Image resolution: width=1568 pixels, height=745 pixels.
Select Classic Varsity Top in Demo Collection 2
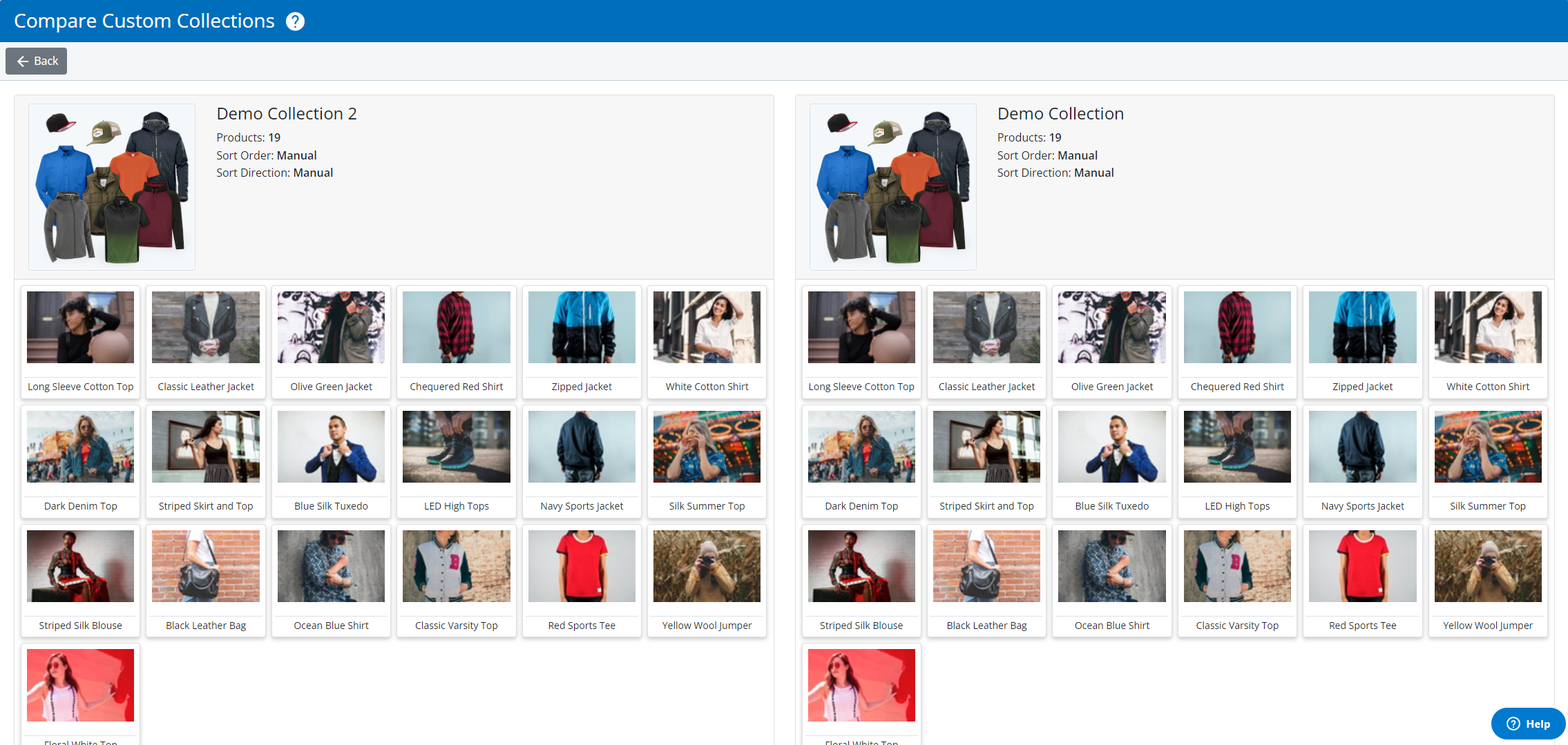(x=456, y=581)
